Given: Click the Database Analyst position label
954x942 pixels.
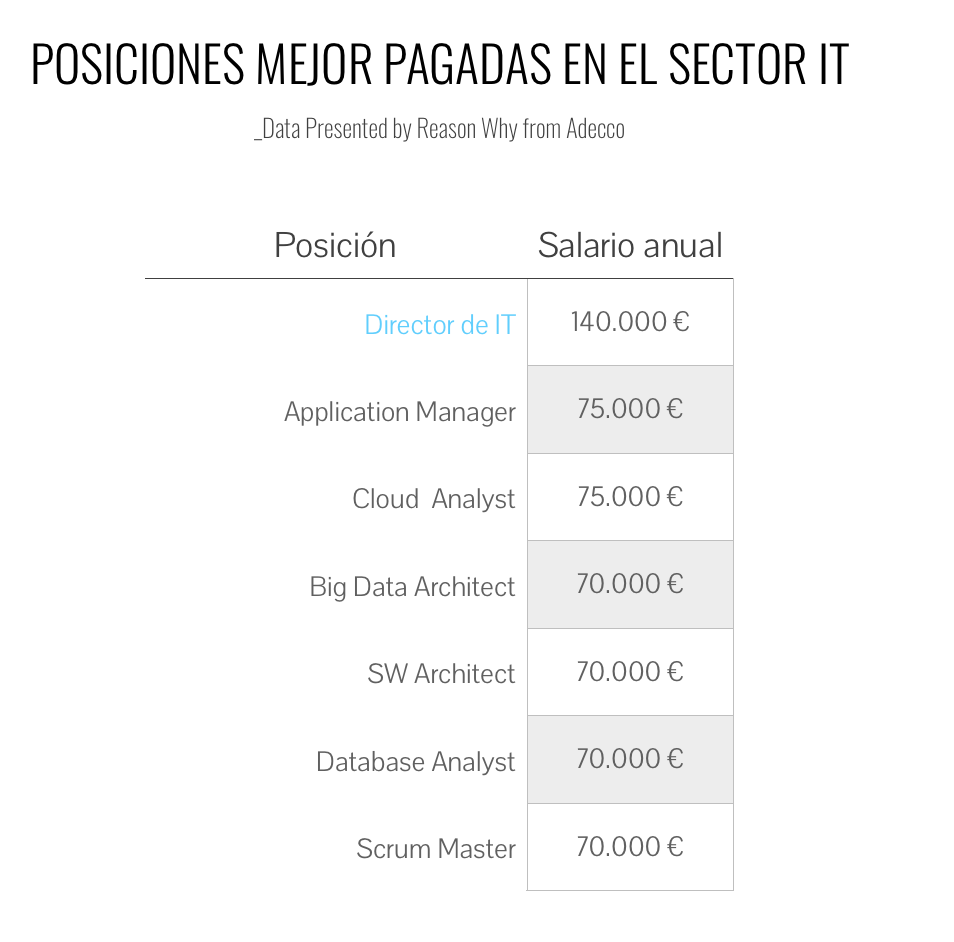Looking at the screenshot, I should pyautogui.click(x=416, y=762).
